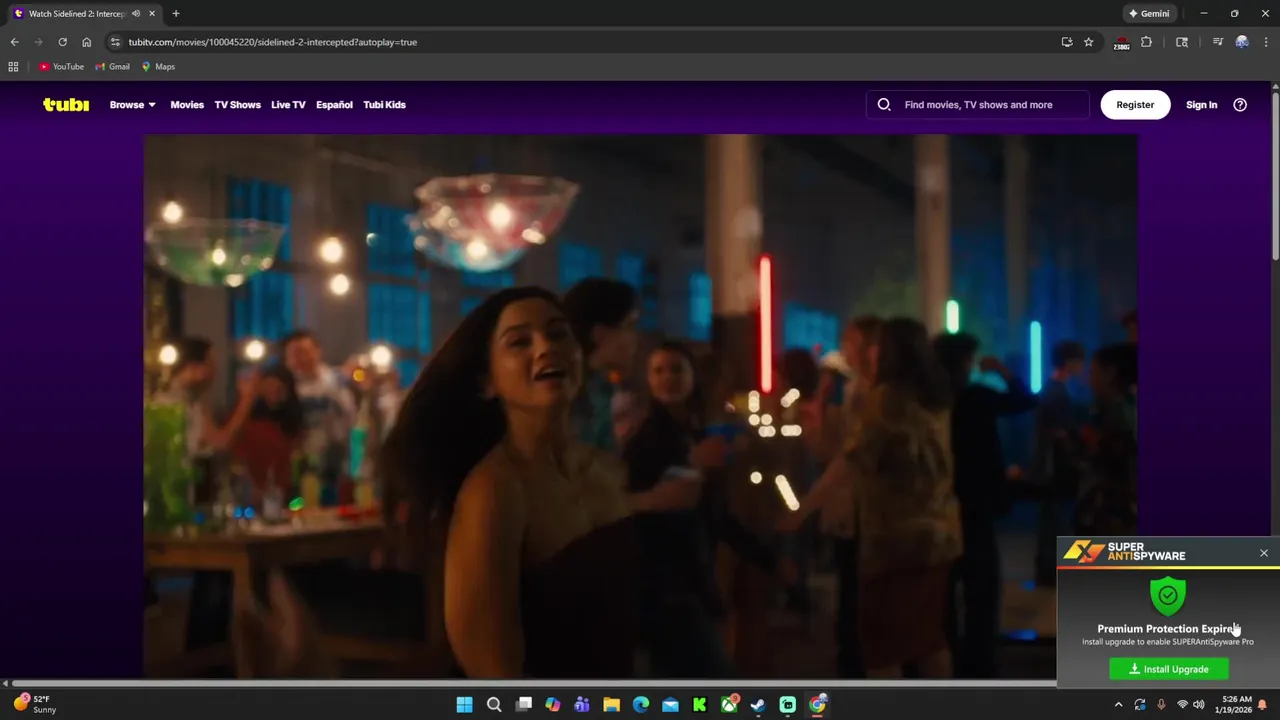Mute the tab via speaker icon

pos(136,13)
